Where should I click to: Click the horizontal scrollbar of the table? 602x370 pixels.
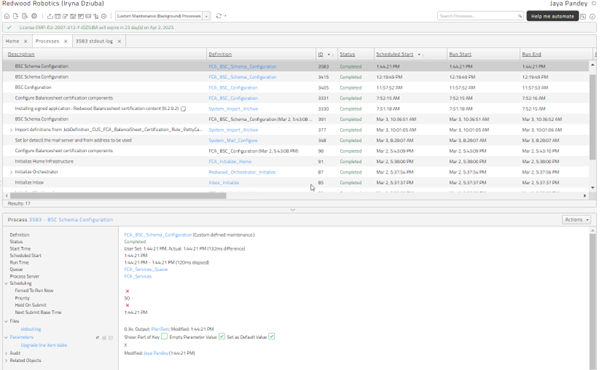click(x=118, y=196)
